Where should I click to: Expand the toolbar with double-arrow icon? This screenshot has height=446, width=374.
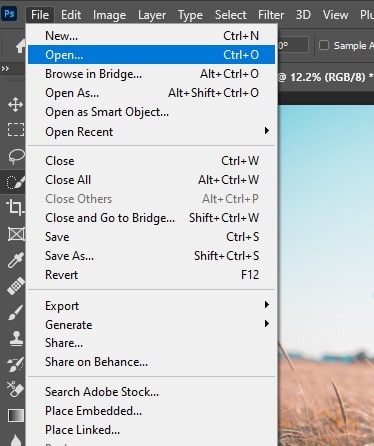pos(5,69)
